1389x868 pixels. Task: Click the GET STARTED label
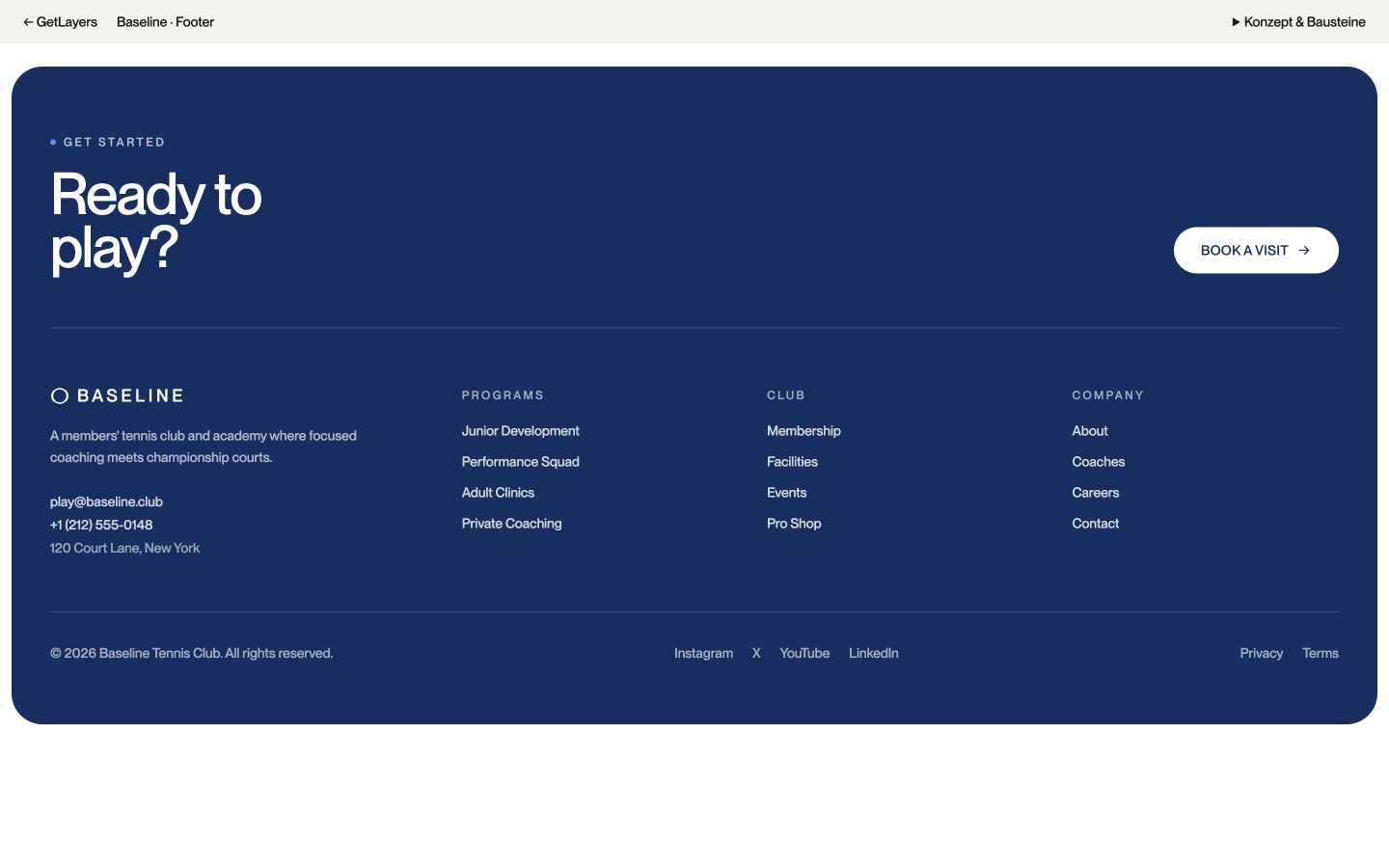(114, 142)
